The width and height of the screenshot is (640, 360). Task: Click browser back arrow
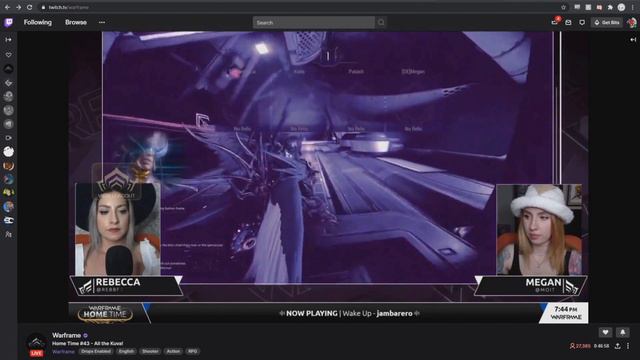point(7,7)
